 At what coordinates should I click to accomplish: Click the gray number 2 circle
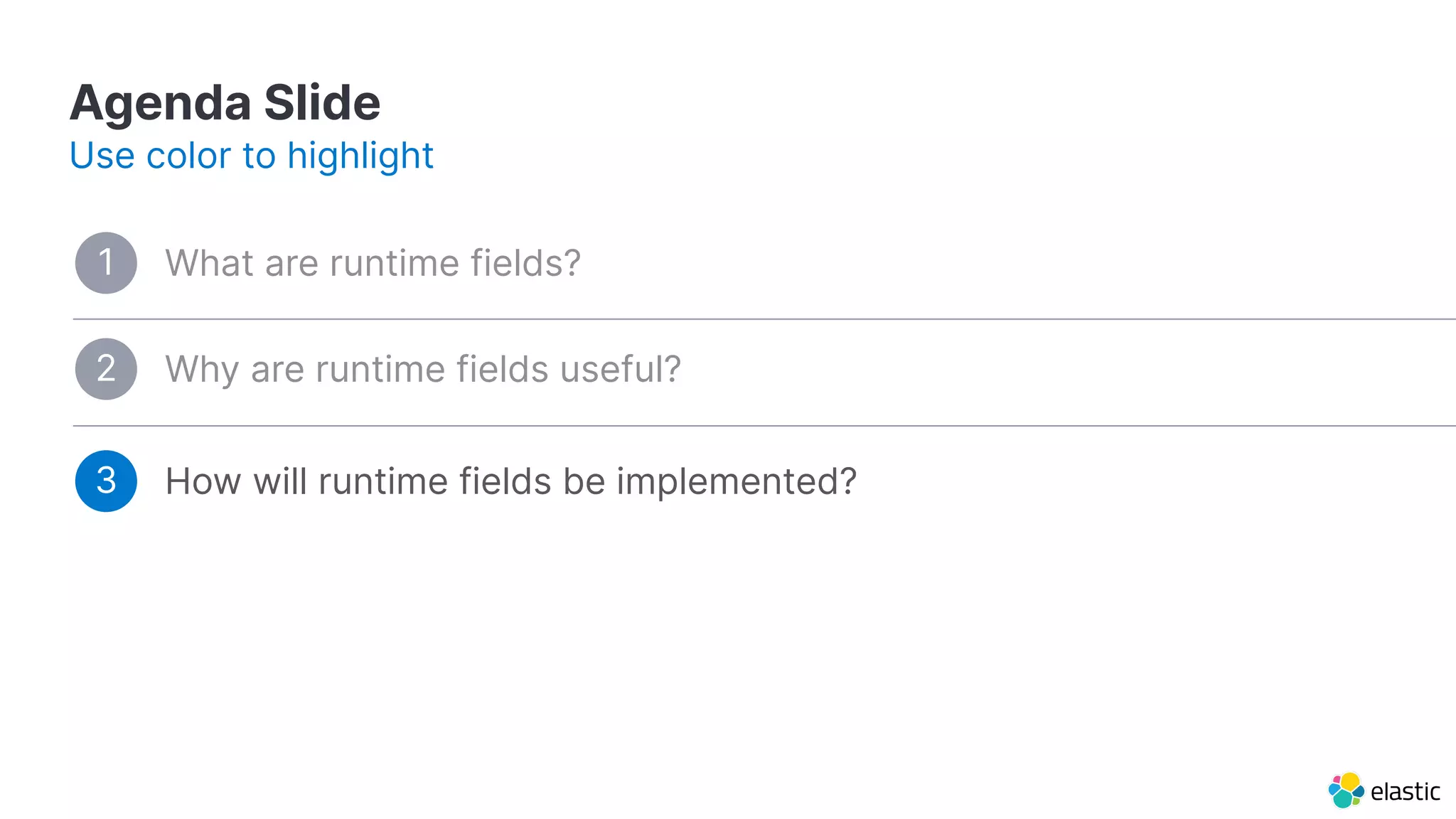point(106,369)
